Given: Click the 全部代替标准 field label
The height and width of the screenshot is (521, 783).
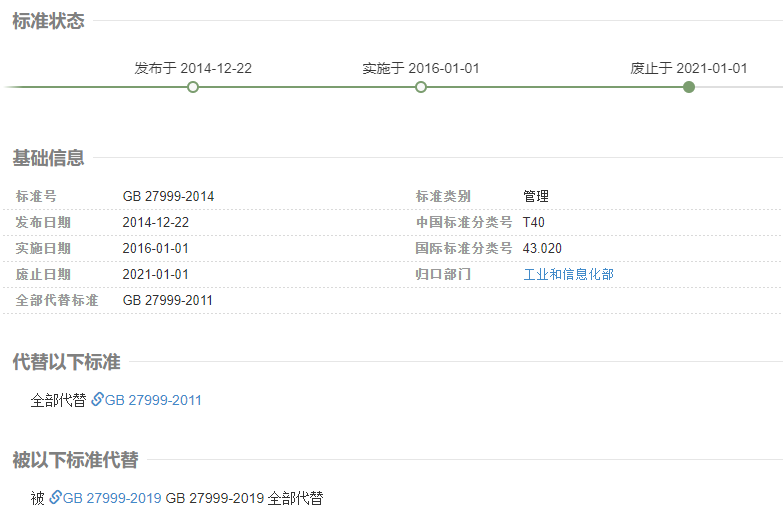Looking at the screenshot, I should pos(57,300).
